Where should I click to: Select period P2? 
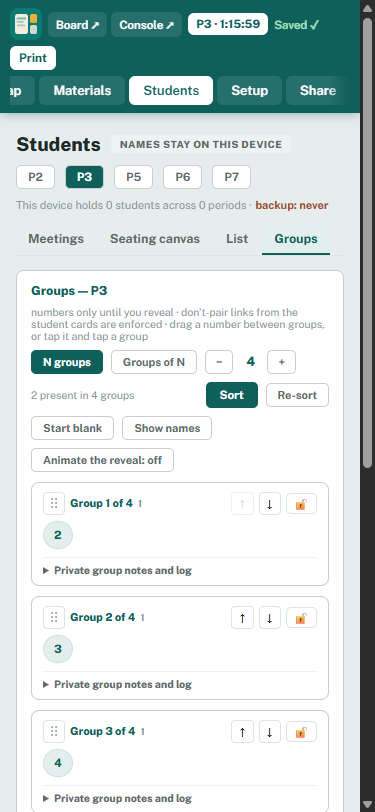pos(35,177)
